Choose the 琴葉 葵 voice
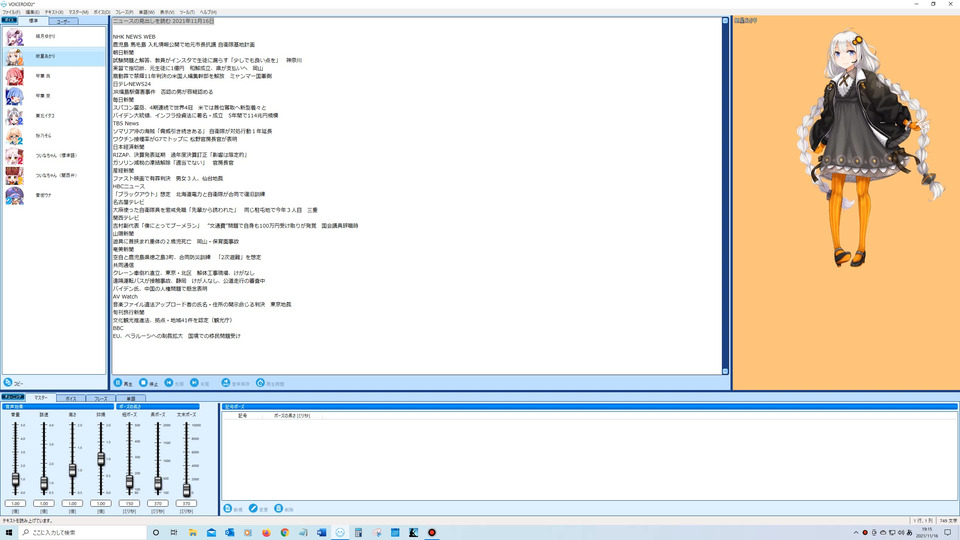The image size is (960, 540). pos(54,96)
